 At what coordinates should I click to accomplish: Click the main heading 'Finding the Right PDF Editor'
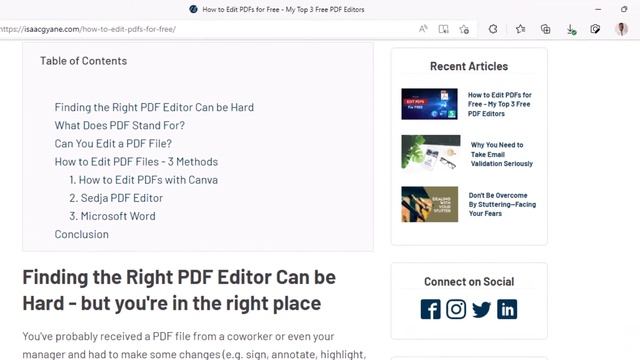(x=179, y=290)
